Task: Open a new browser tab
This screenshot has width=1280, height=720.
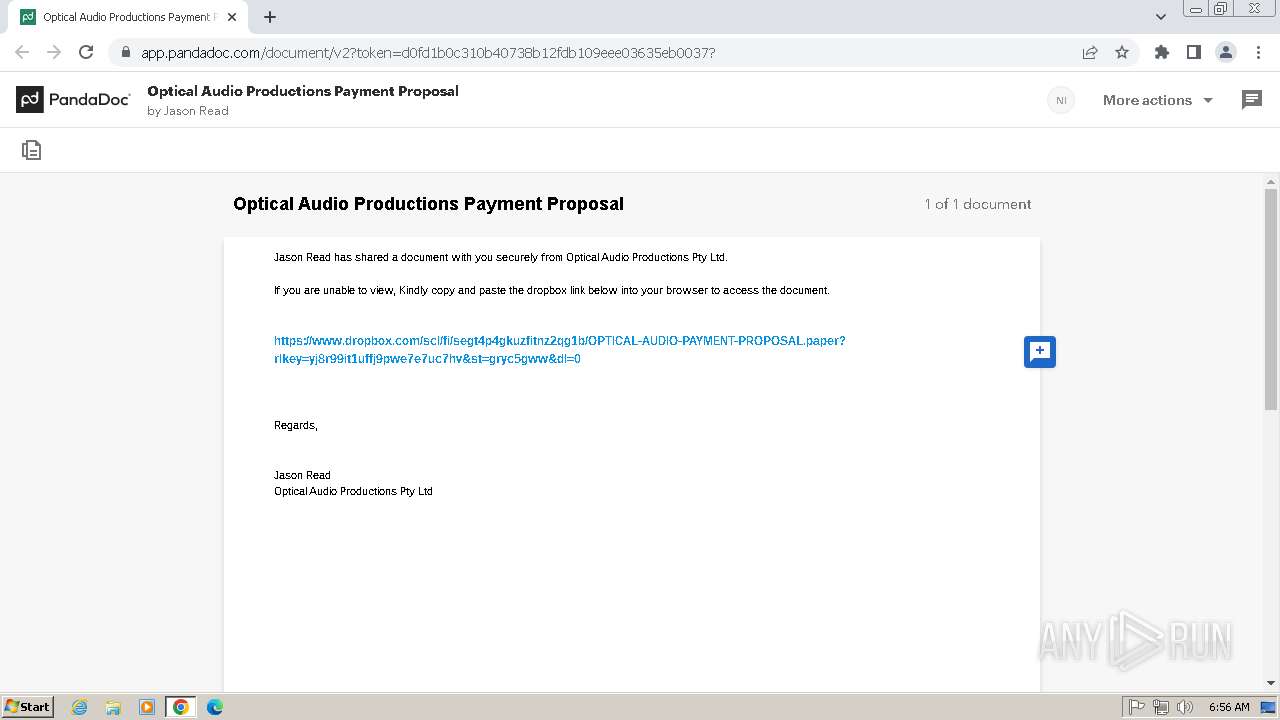Action: [270, 17]
